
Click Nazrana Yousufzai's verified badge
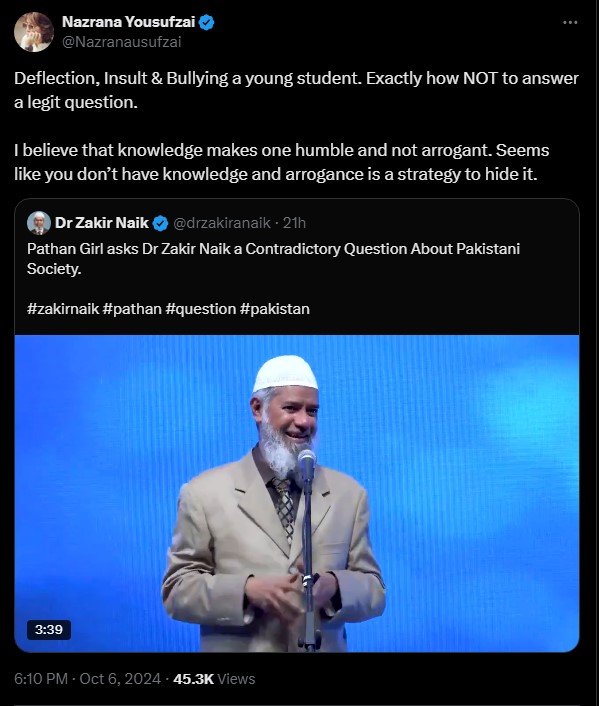(x=207, y=22)
